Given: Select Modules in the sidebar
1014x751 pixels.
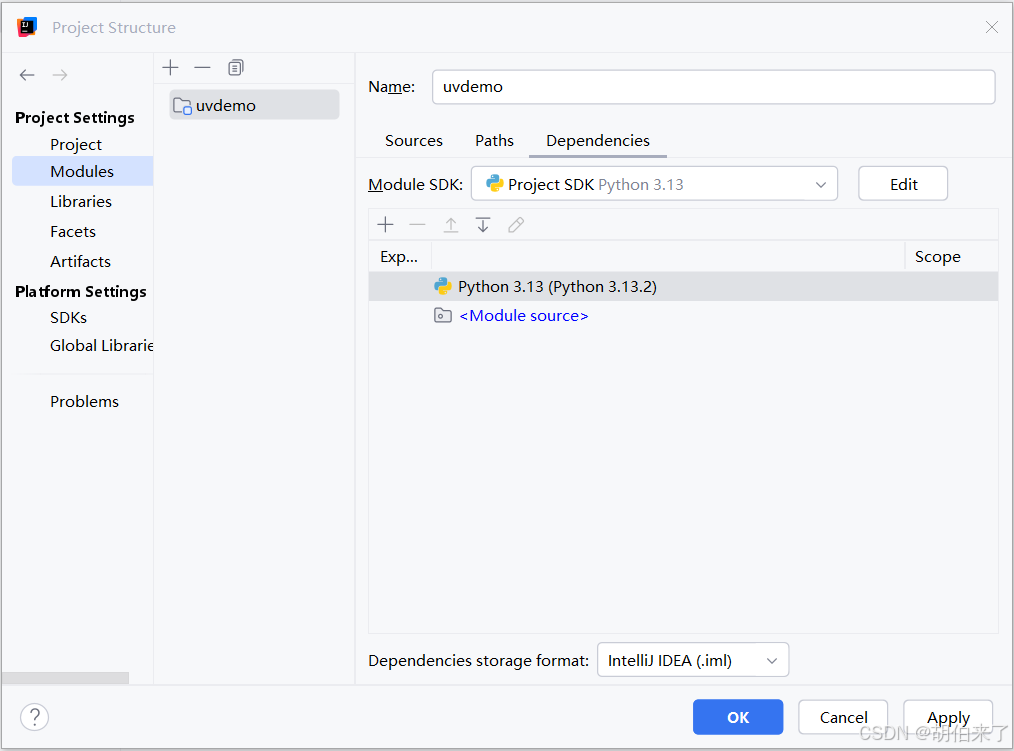Looking at the screenshot, I should (x=82, y=171).
